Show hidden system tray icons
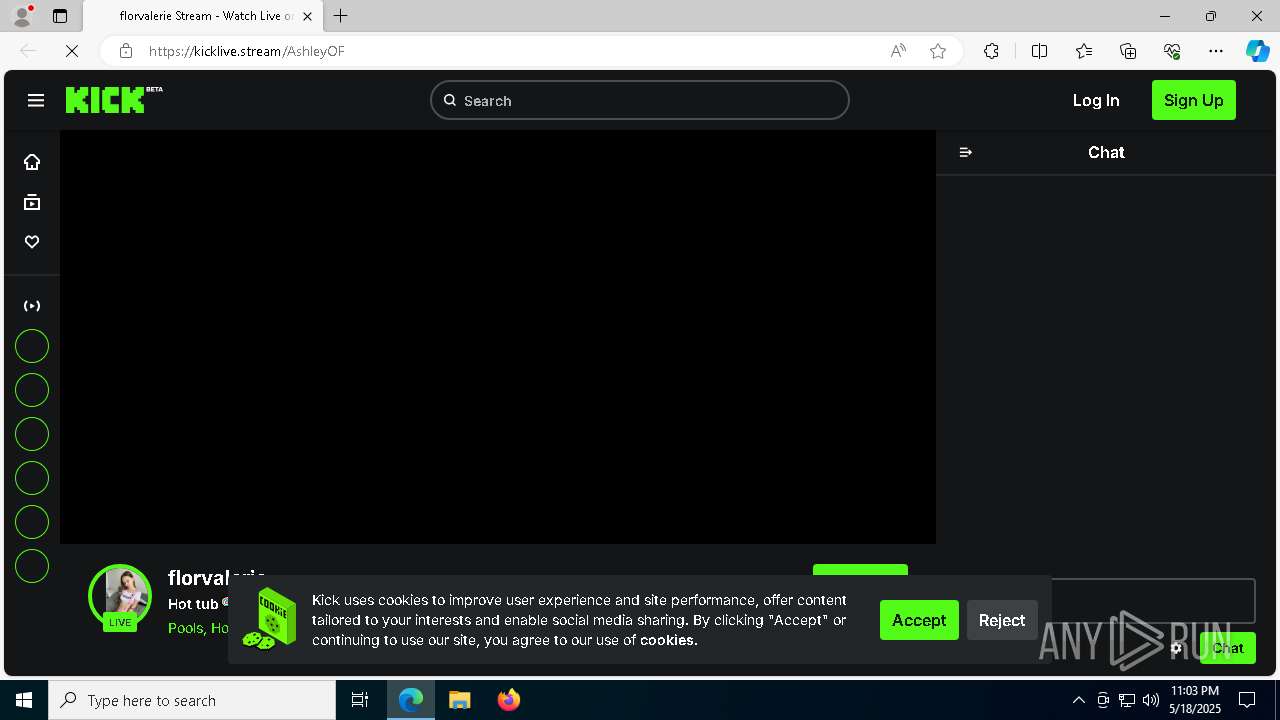 pos(1078,700)
